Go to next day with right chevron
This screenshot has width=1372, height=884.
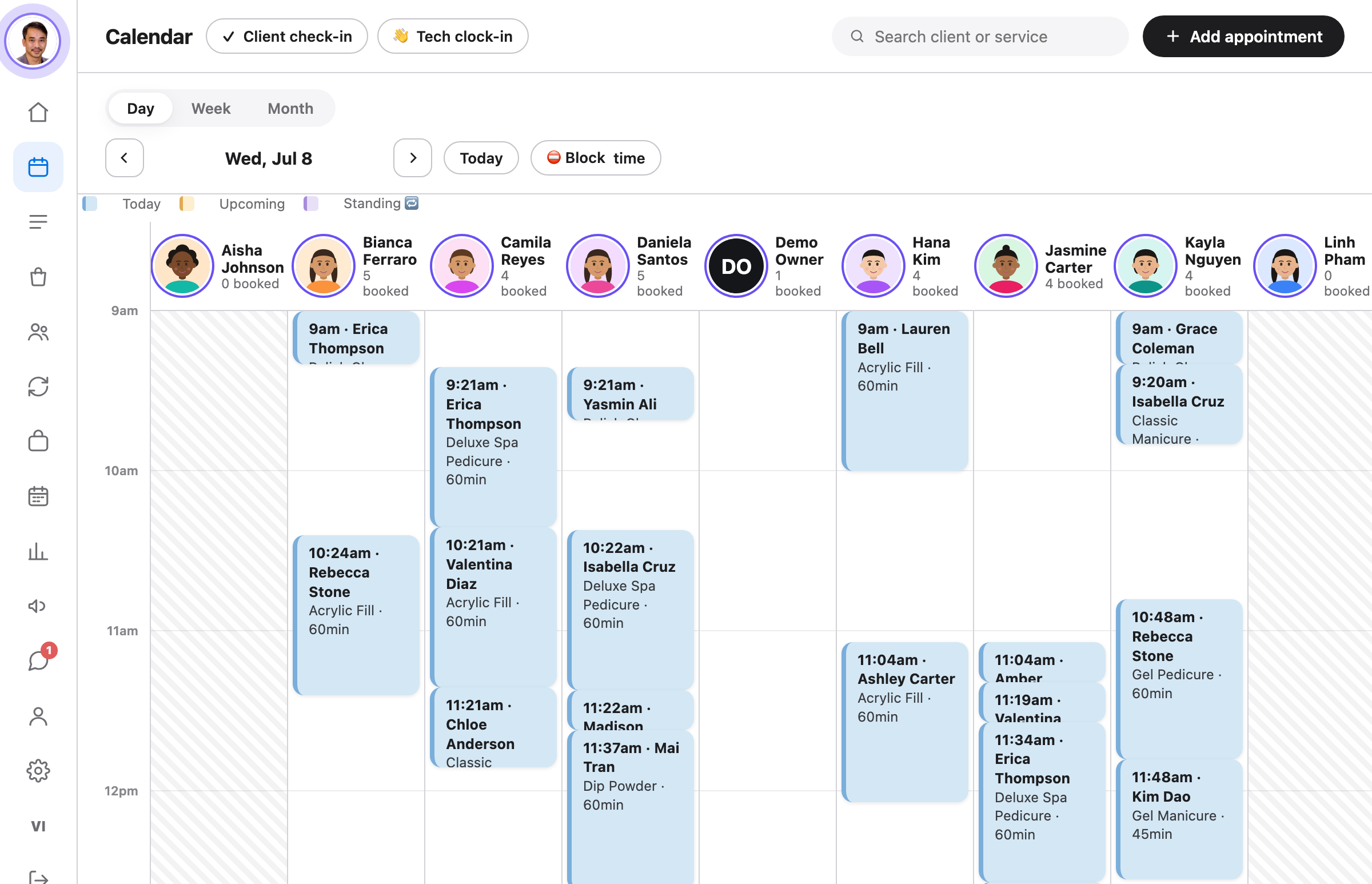pyautogui.click(x=413, y=158)
